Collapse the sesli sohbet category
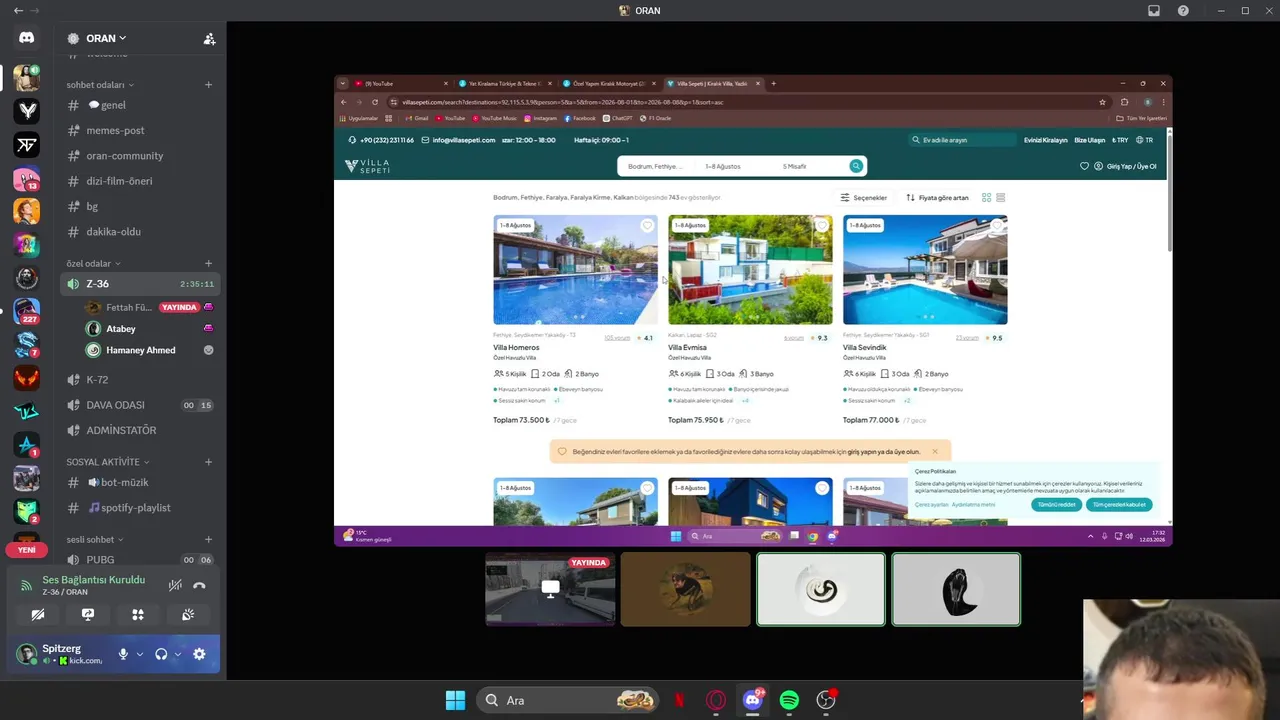1280x720 pixels. 95,540
